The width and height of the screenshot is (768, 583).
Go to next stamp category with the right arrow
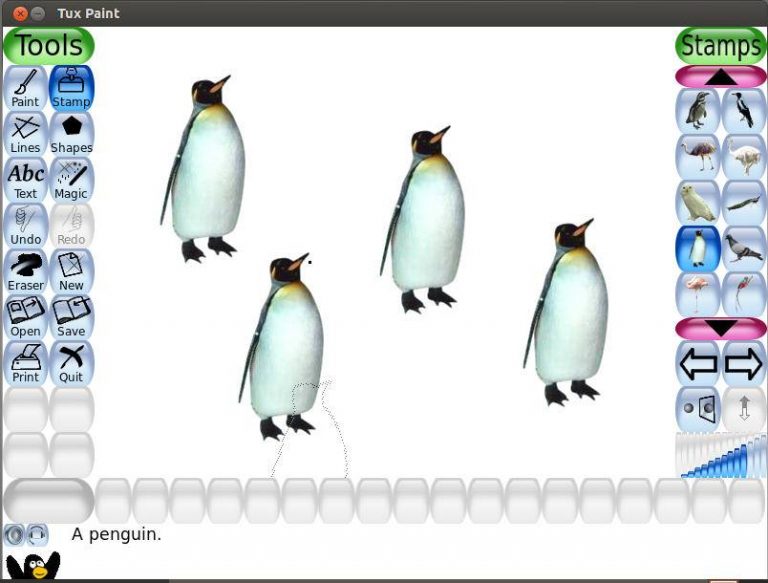744,364
